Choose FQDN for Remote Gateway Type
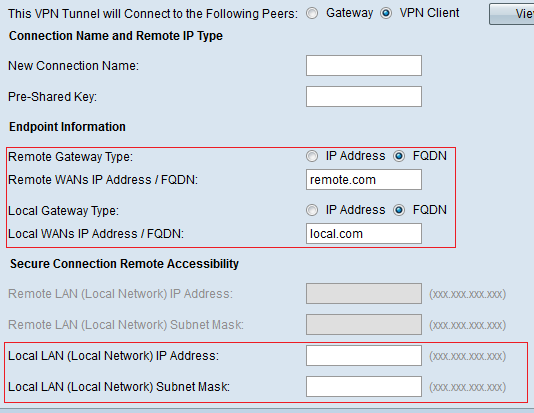 [399, 156]
